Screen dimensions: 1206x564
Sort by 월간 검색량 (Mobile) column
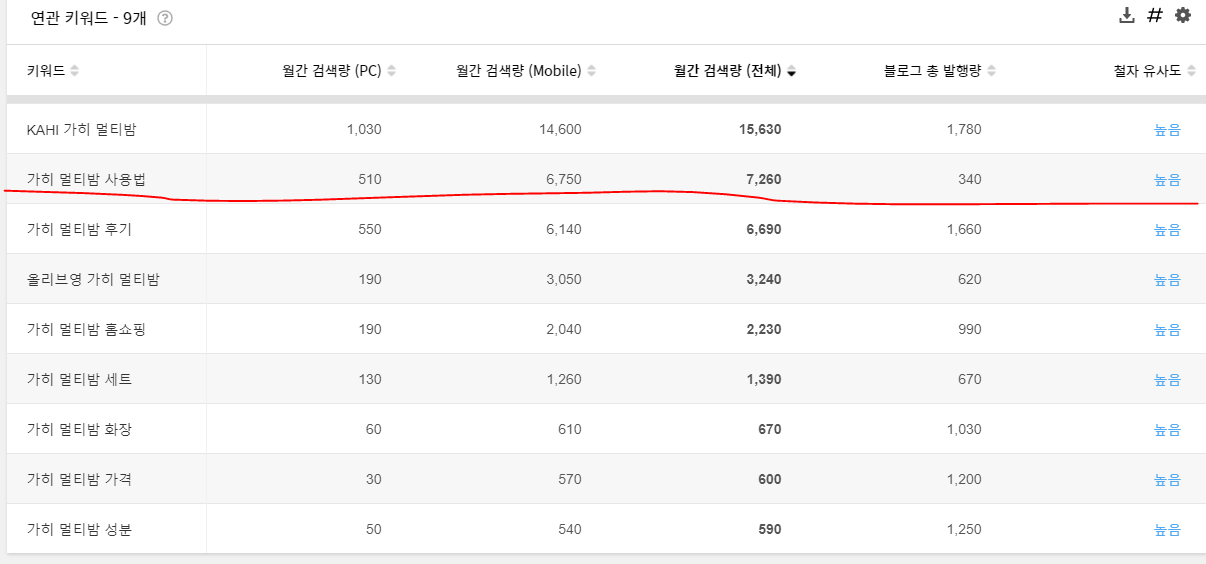click(591, 71)
